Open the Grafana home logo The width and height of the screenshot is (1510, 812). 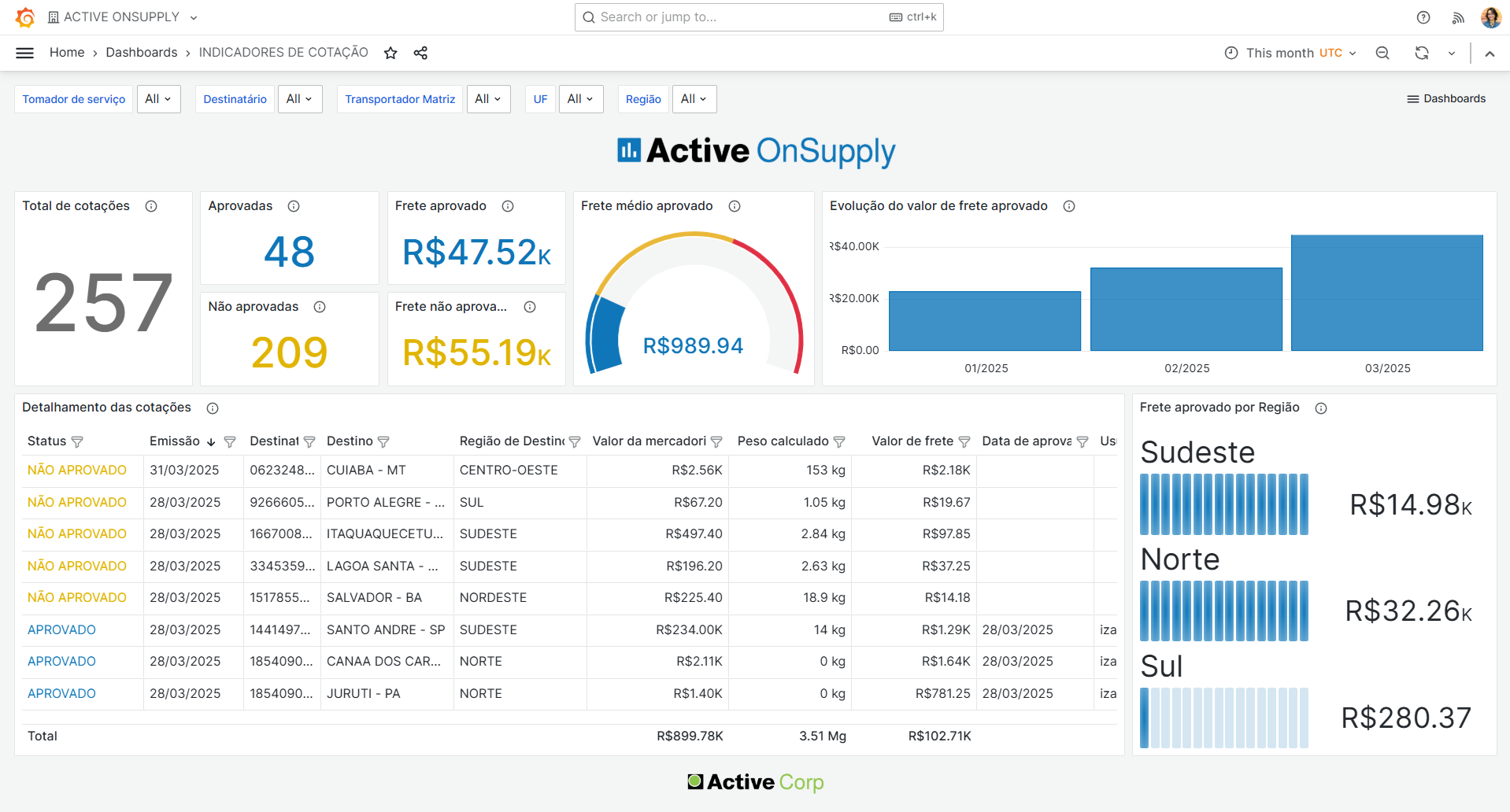[25, 17]
